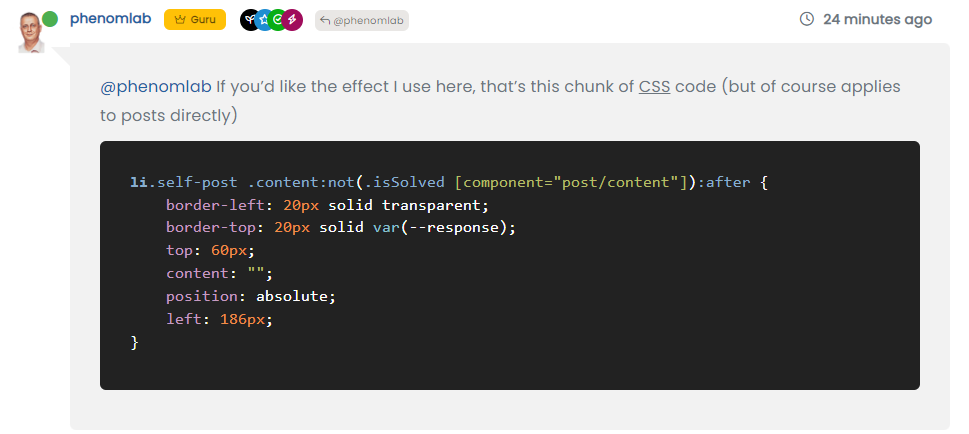
Task: Click phenomlab's profile avatar photo
Action: (x=31, y=32)
